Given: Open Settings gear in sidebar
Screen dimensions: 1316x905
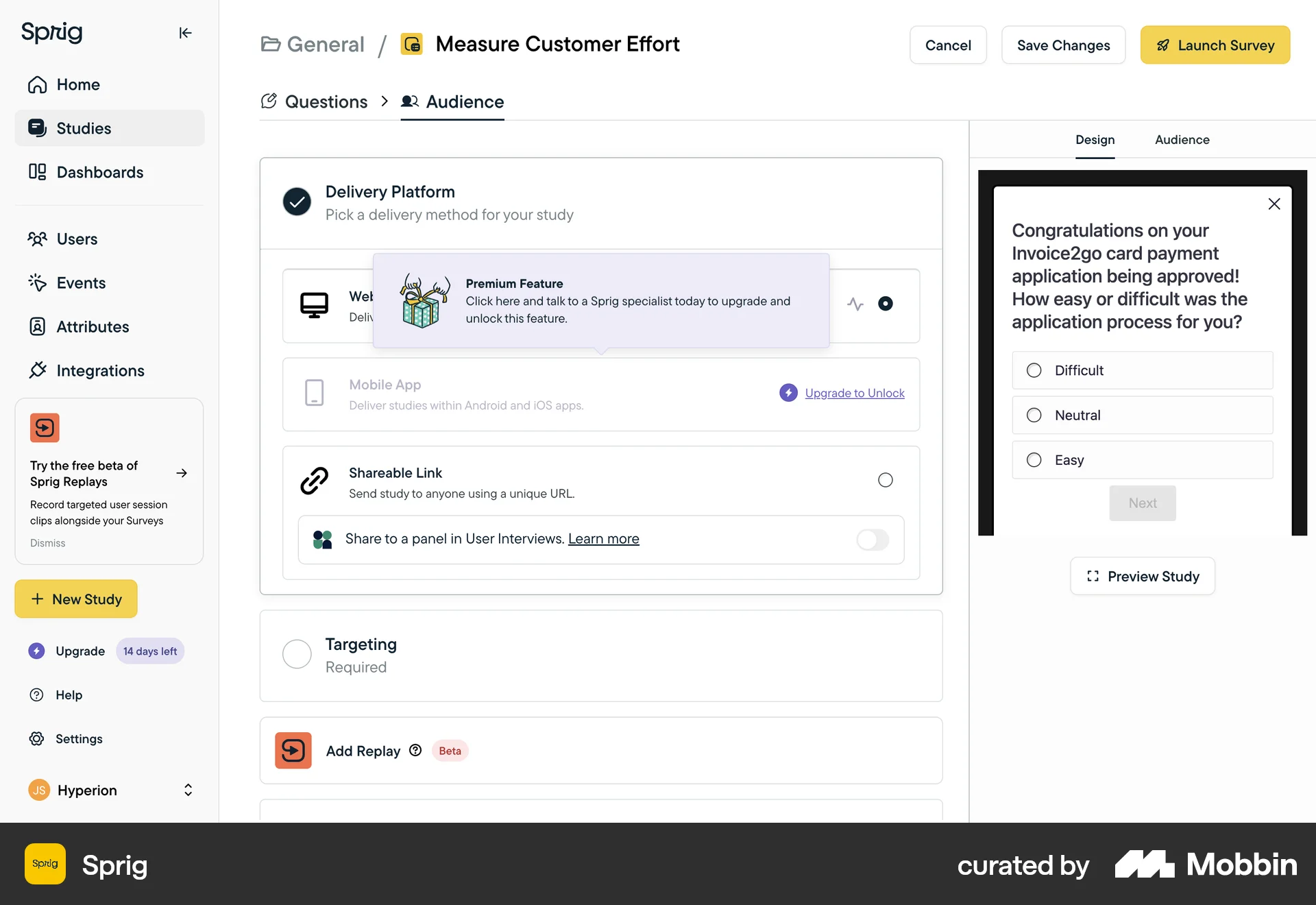Looking at the screenshot, I should pyautogui.click(x=37, y=738).
